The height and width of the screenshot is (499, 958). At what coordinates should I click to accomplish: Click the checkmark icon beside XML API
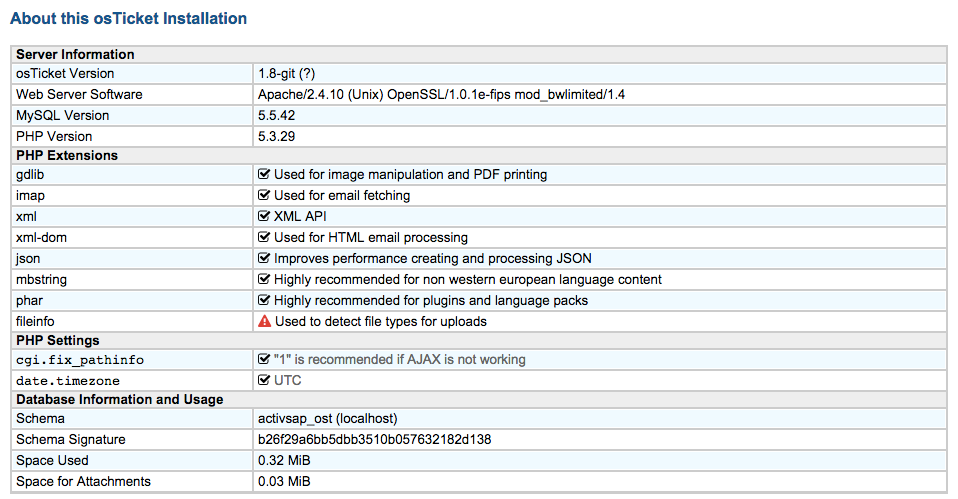(x=264, y=216)
